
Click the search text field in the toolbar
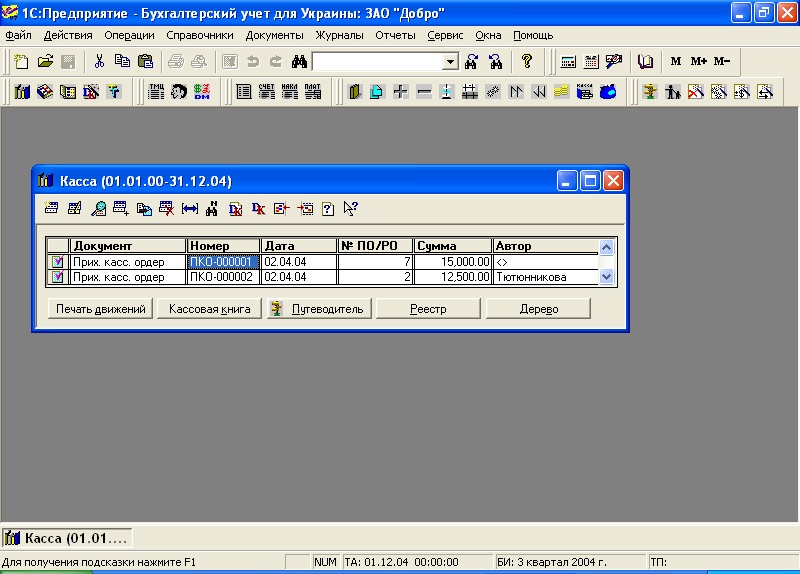378,62
